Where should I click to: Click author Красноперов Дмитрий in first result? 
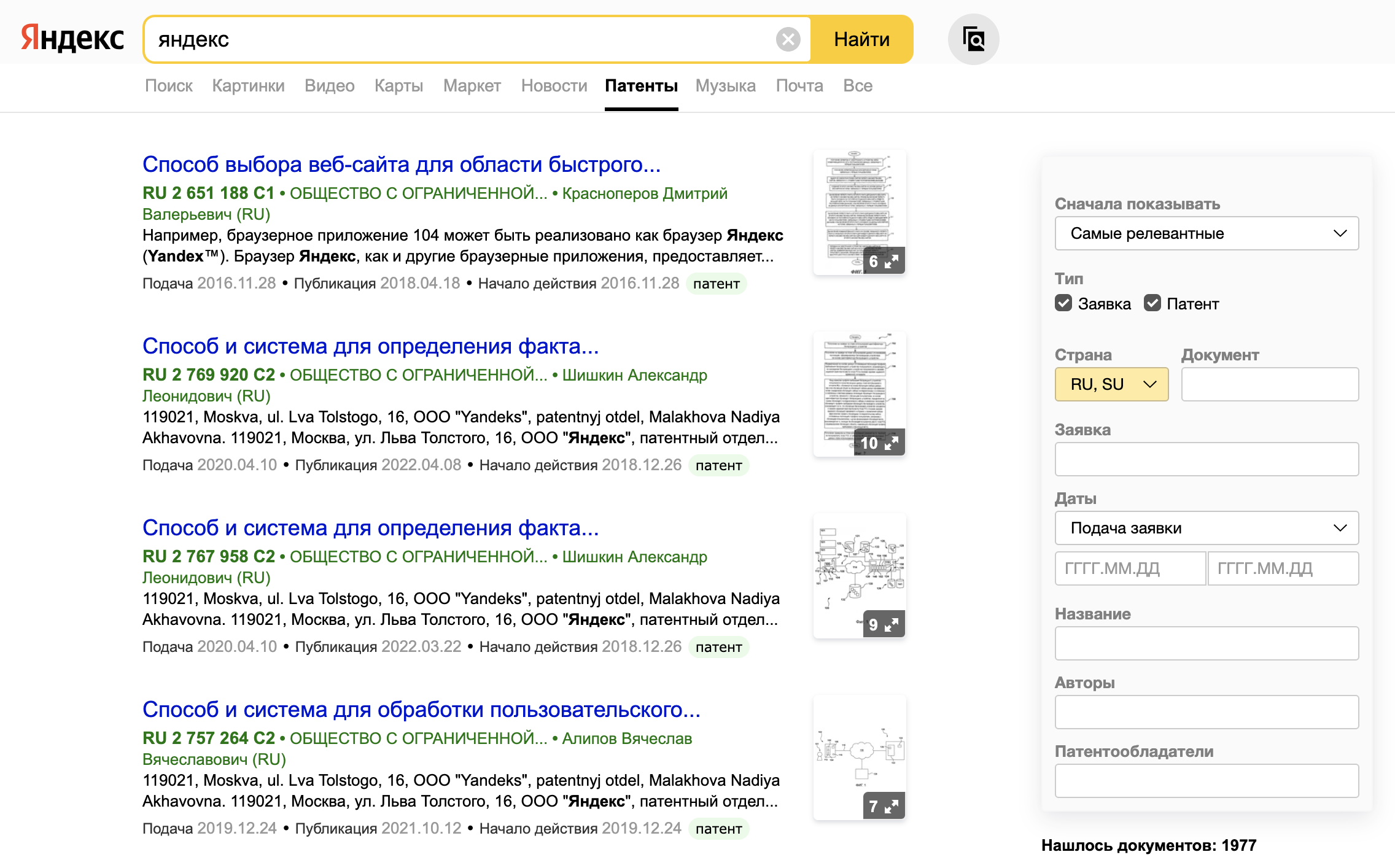coord(645,193)
